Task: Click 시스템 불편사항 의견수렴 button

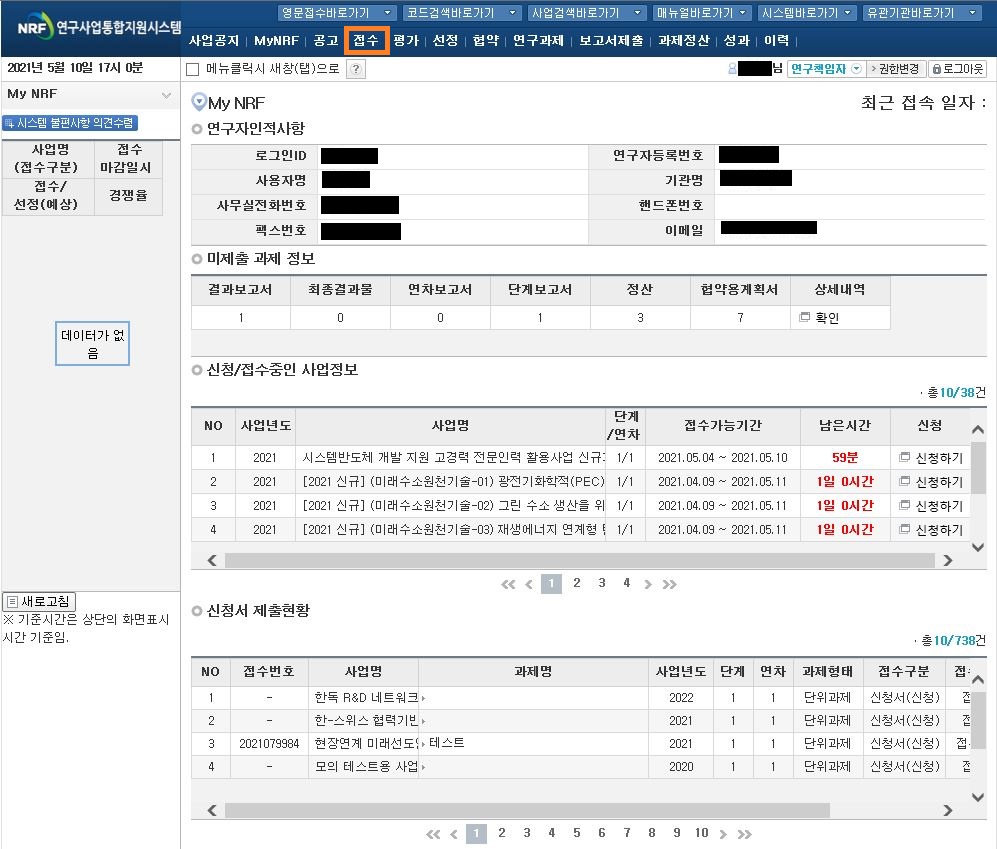Action: 70,123
